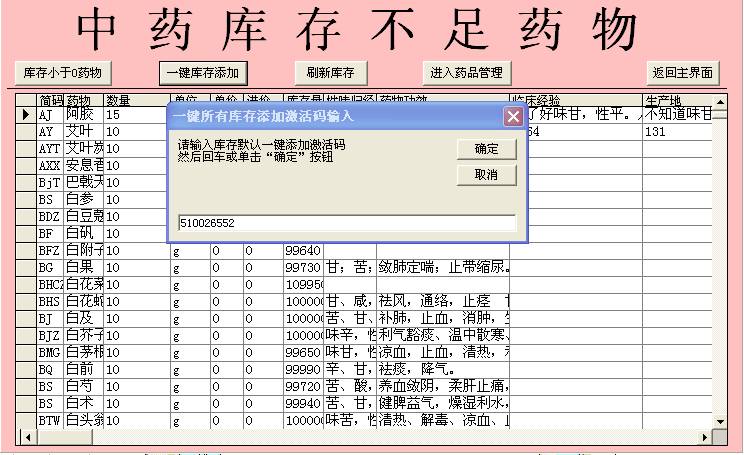Viewport: 744px width, 455px height.
Task: Click the 131 cell in 生产地 column
Action: [677, 131]
